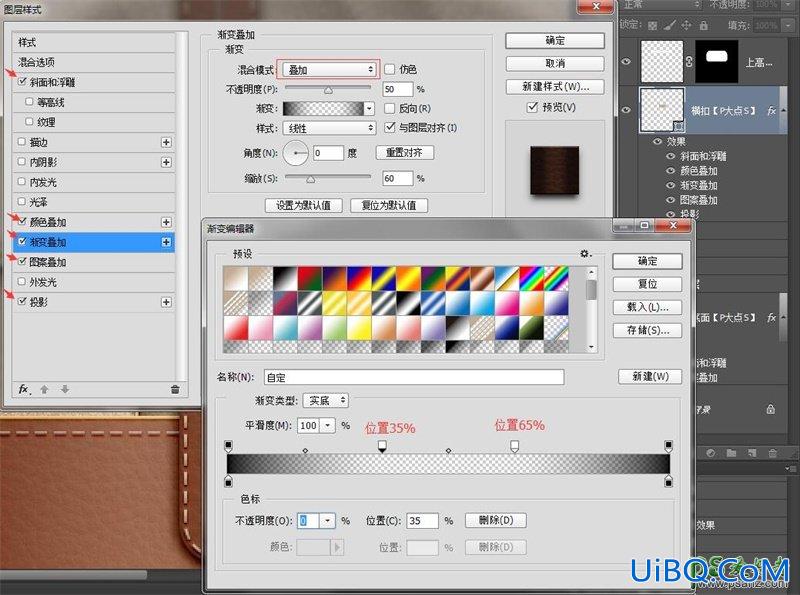Click 确定 in the Layer Style dialog
This screenshot has width=800, height=595.
[555, 41]
